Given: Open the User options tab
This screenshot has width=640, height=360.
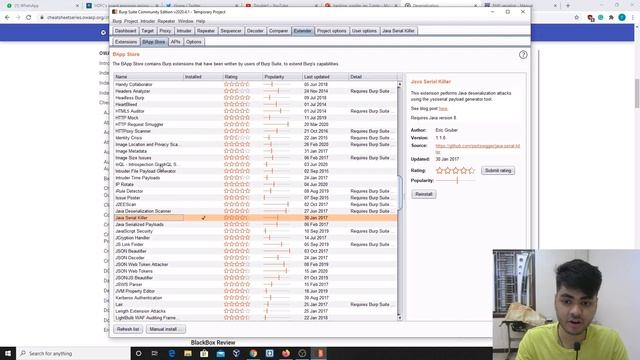Looking at the screenshot, I should point(364,31).
